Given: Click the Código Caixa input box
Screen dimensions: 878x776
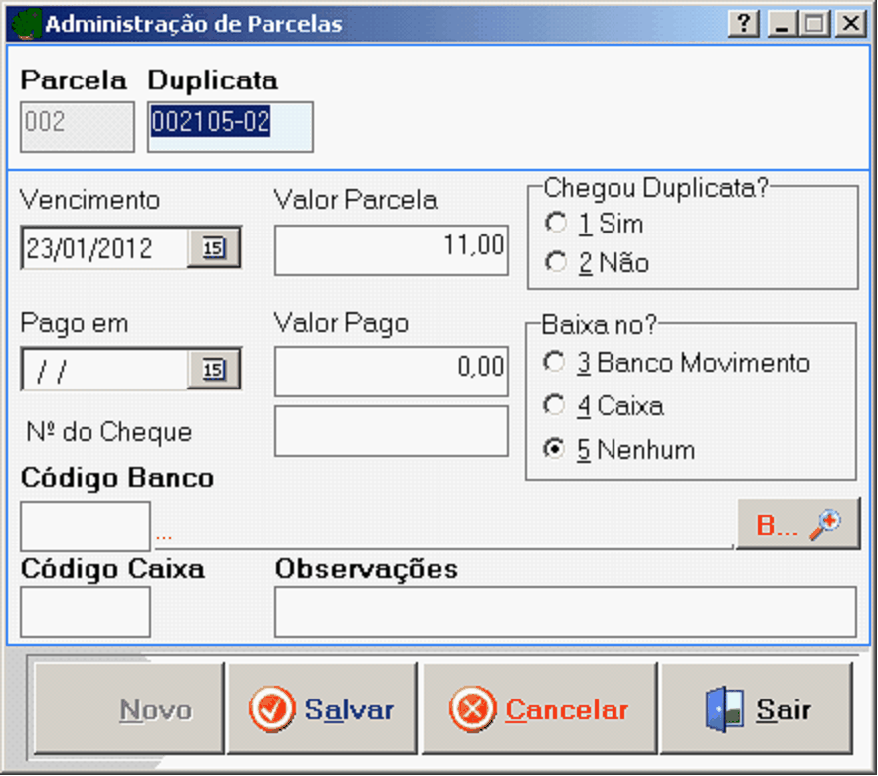Looking at the screenshot, I should 85,612.
